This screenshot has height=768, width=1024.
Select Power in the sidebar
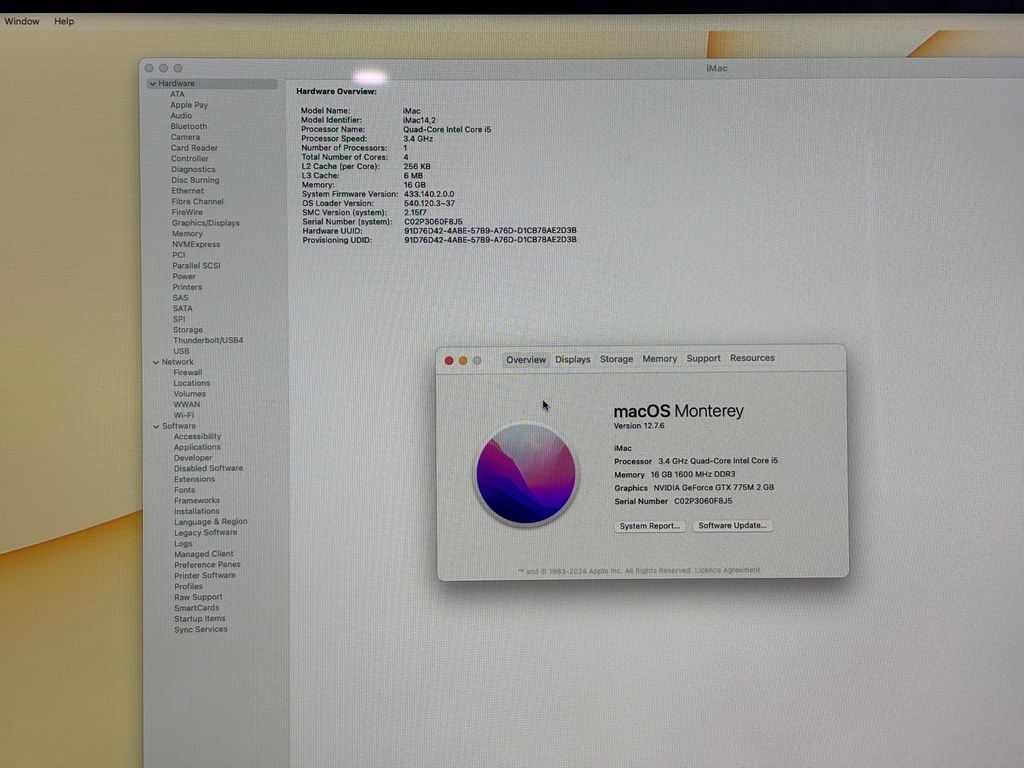click(184, 276)
